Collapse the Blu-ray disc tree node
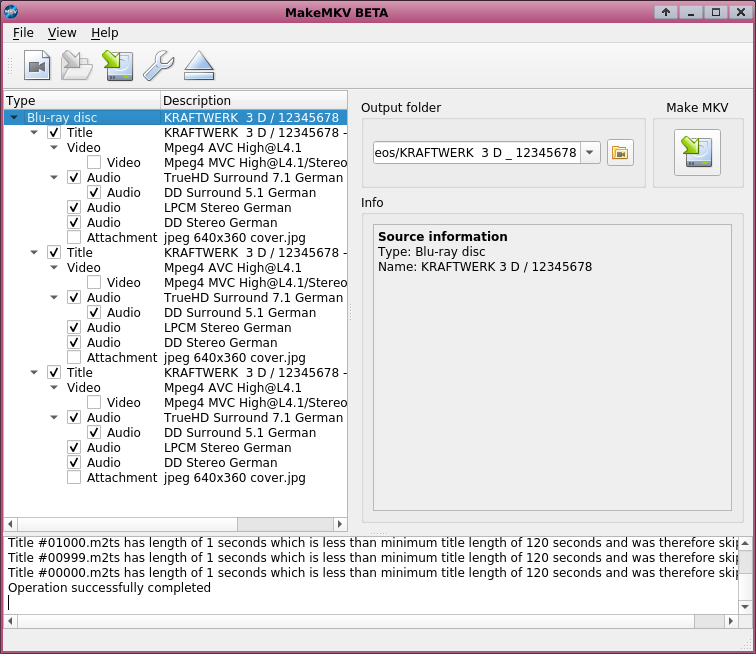This screenshot has width=756, height=654. (x=13, y=118)
